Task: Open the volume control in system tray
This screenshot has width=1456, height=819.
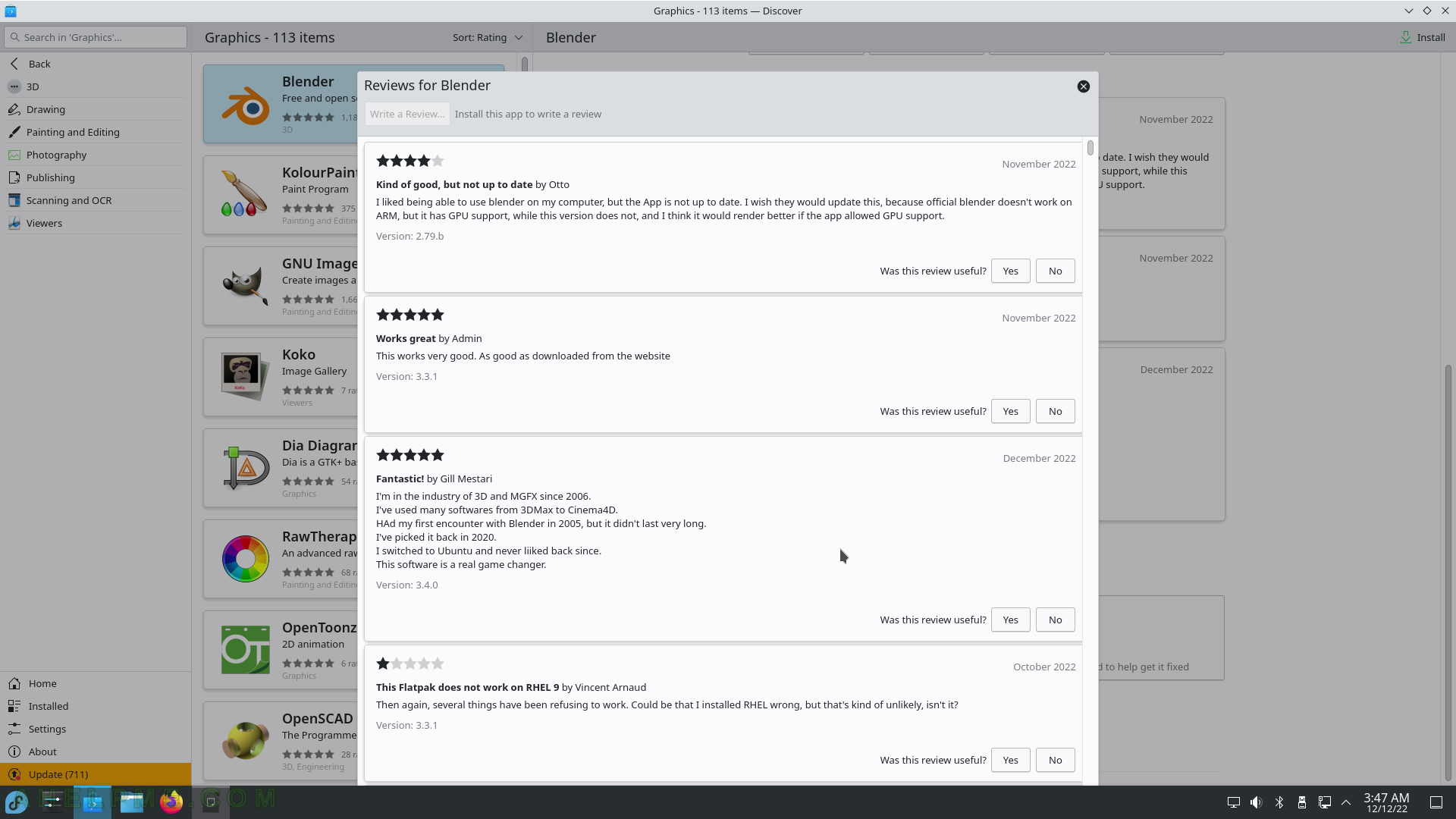Action: click(x=1257, y=802)
